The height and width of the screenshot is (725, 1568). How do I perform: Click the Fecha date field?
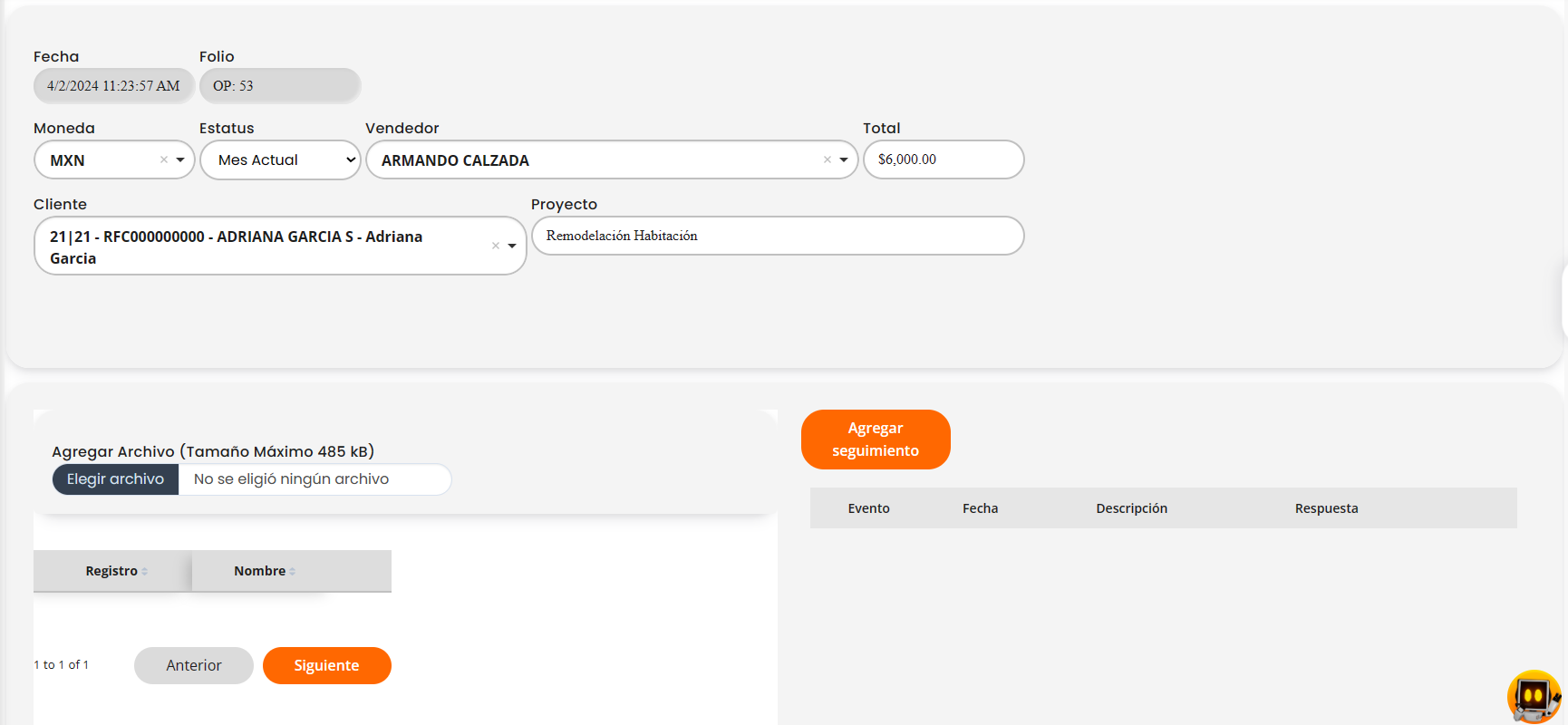pyautogui.click(x=113, y=86)
